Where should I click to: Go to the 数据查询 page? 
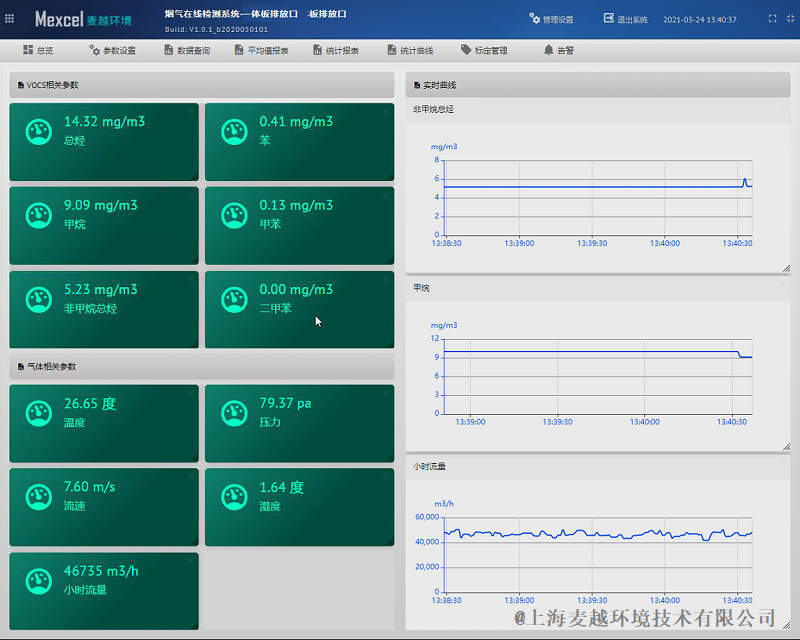click(x=187, y=50)
